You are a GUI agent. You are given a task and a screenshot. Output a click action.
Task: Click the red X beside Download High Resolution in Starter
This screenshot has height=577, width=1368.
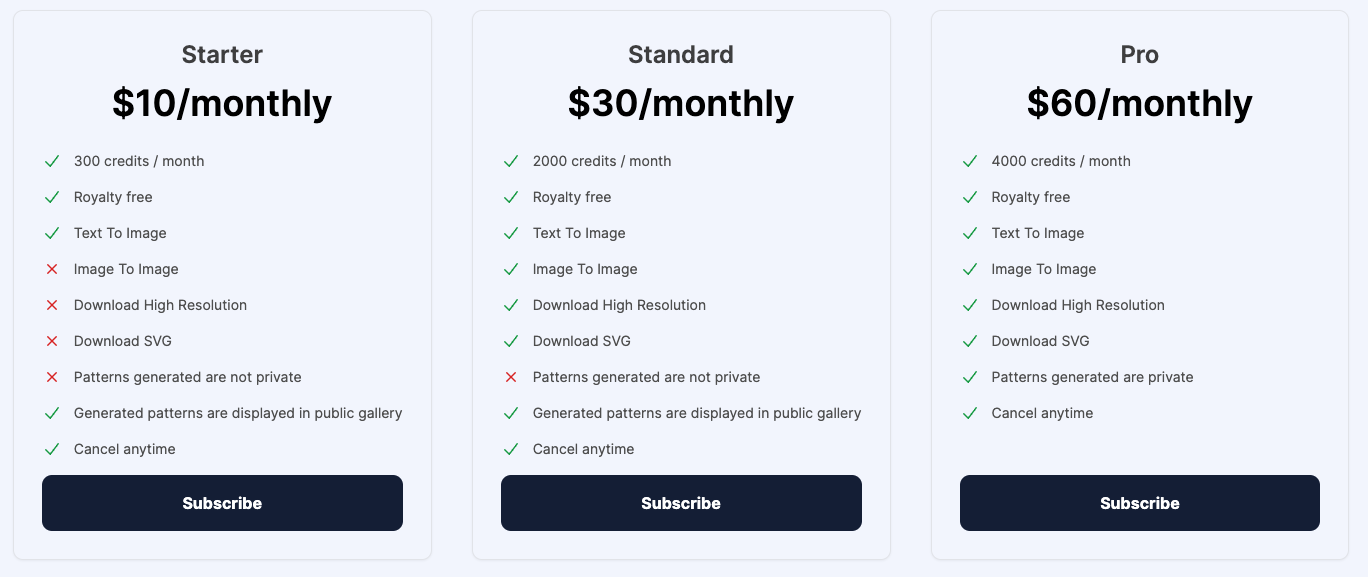(x=52, y=305)
